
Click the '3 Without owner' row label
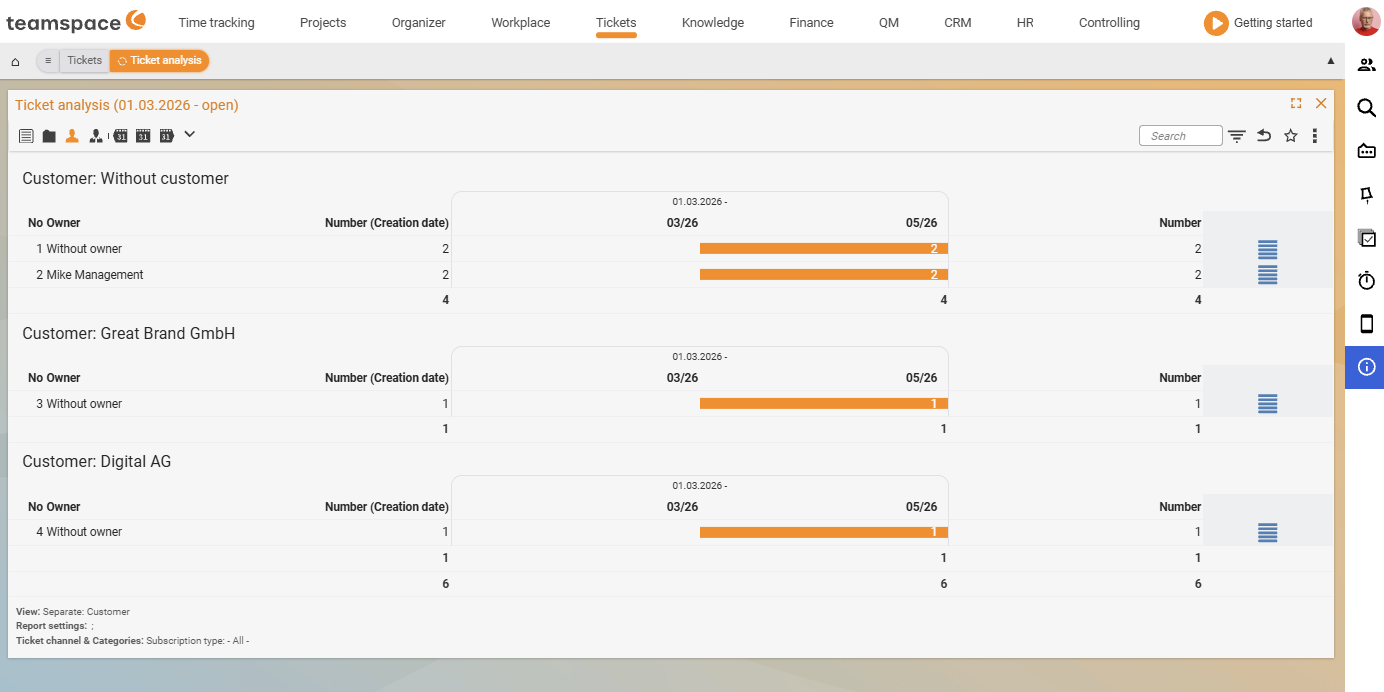pos(79,404)
